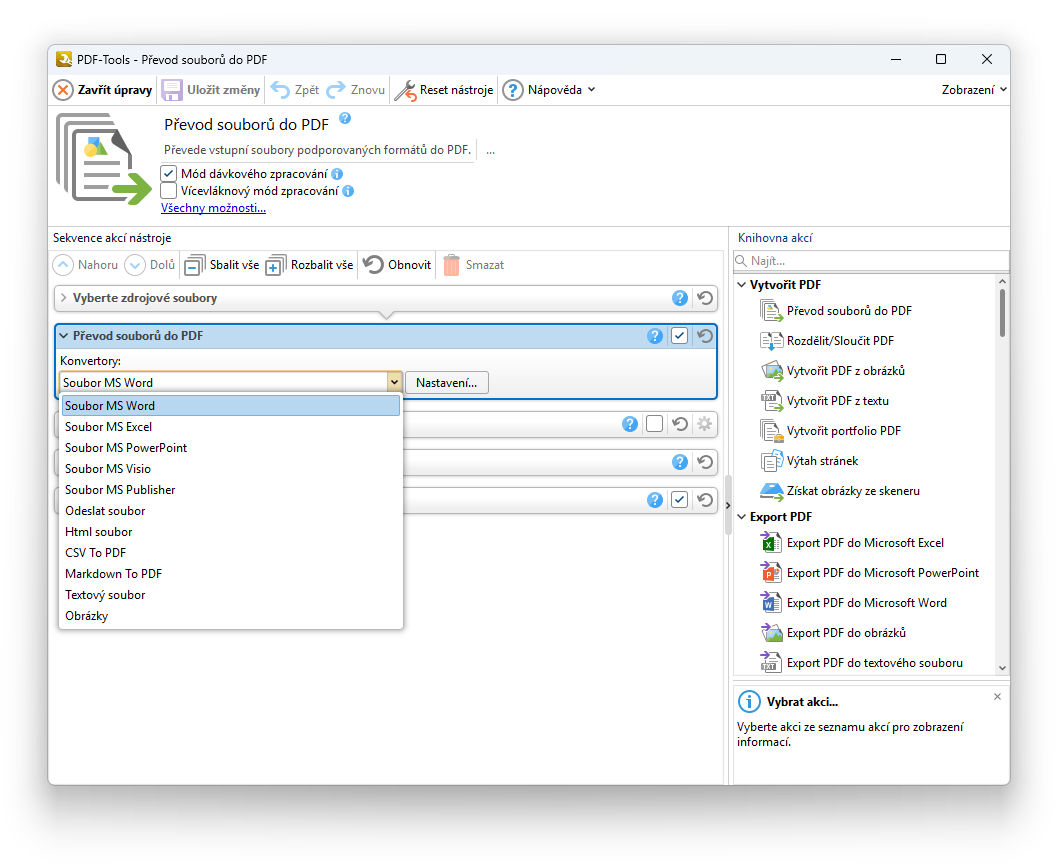Select Soubor MS Visio converter
This screenshot has width=1058, height=864.
coord(231,468)
